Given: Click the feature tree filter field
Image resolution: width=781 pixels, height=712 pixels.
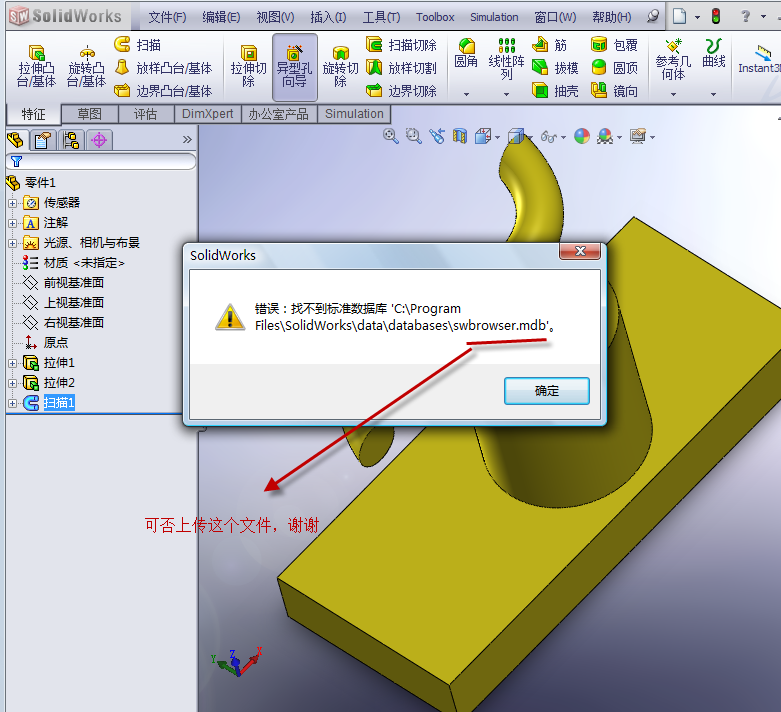Looking at the screenshot, I should tap(101, 161).
